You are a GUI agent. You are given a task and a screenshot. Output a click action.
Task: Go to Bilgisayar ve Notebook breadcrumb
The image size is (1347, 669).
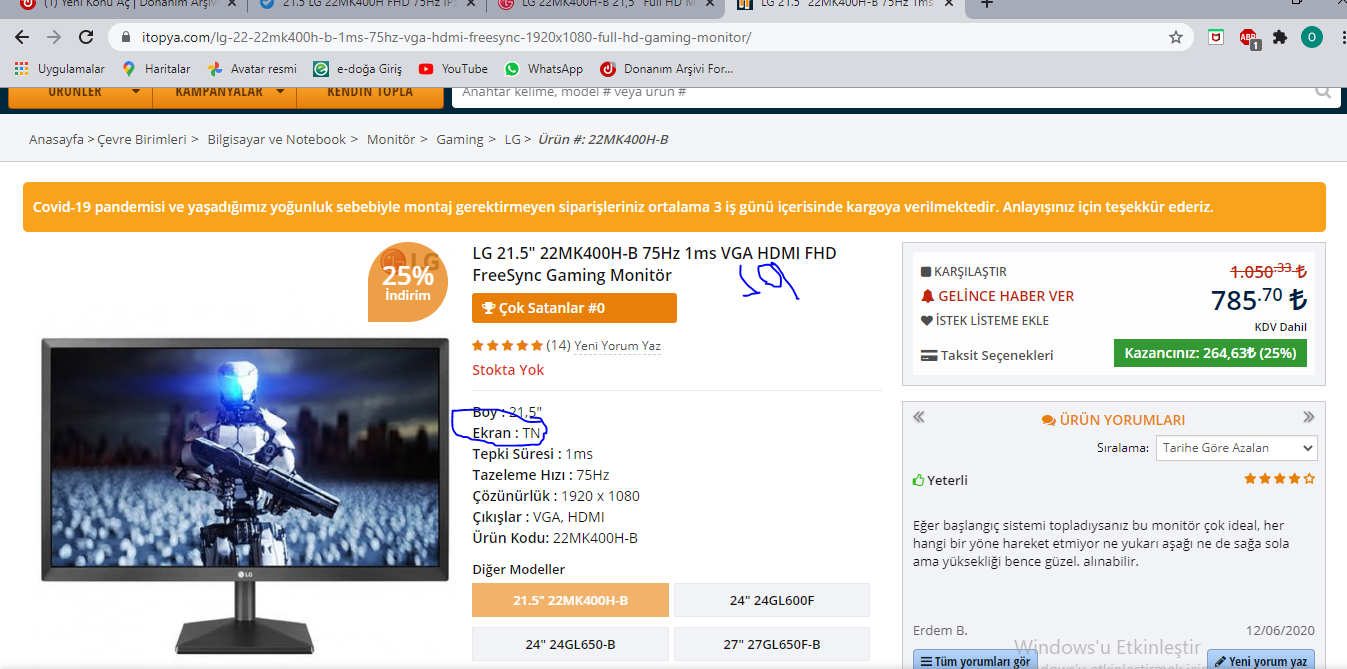(x=277, y=139)
